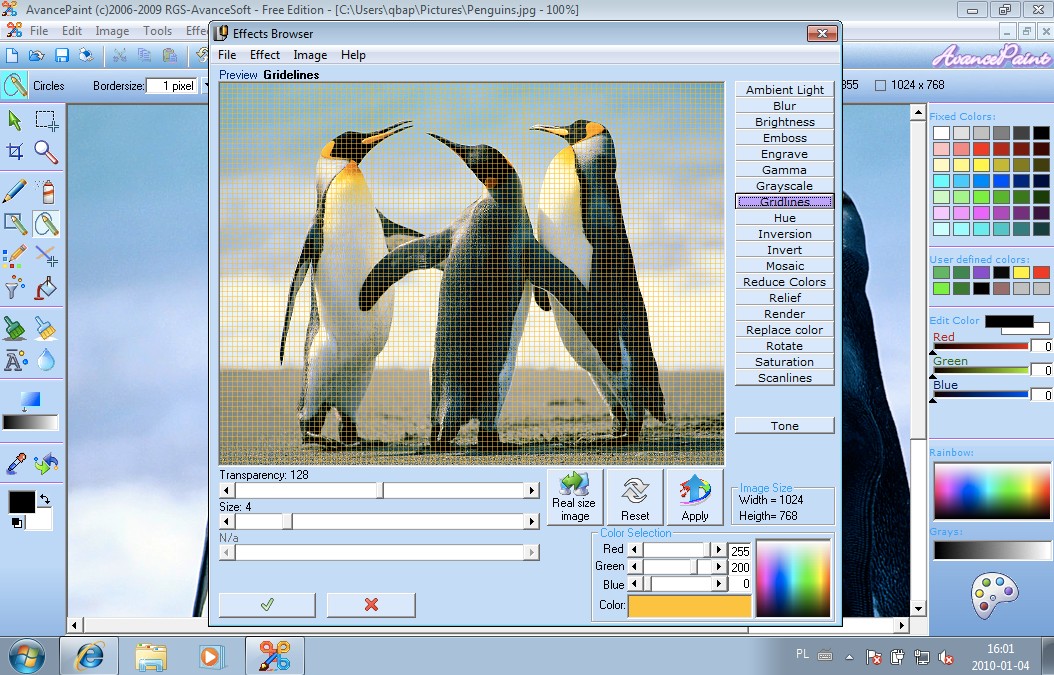Click the Save floppy disk icon
This screenshot has height=675, width=1054.
click(x=62, y=55)
